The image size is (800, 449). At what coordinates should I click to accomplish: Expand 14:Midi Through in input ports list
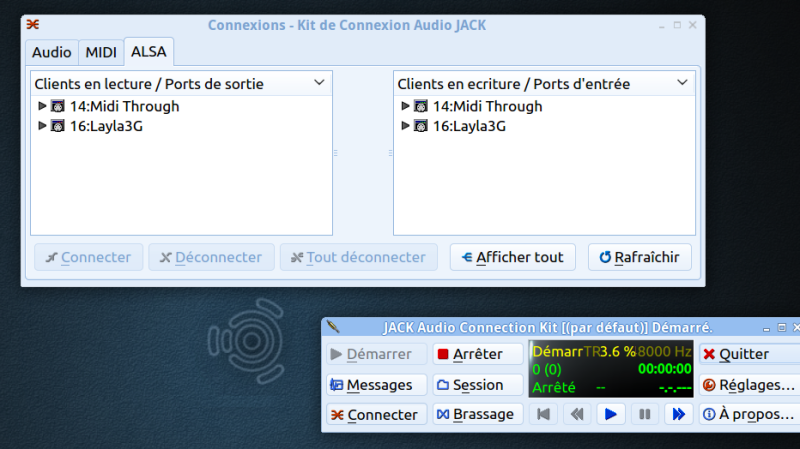click(x=405, y=106)
